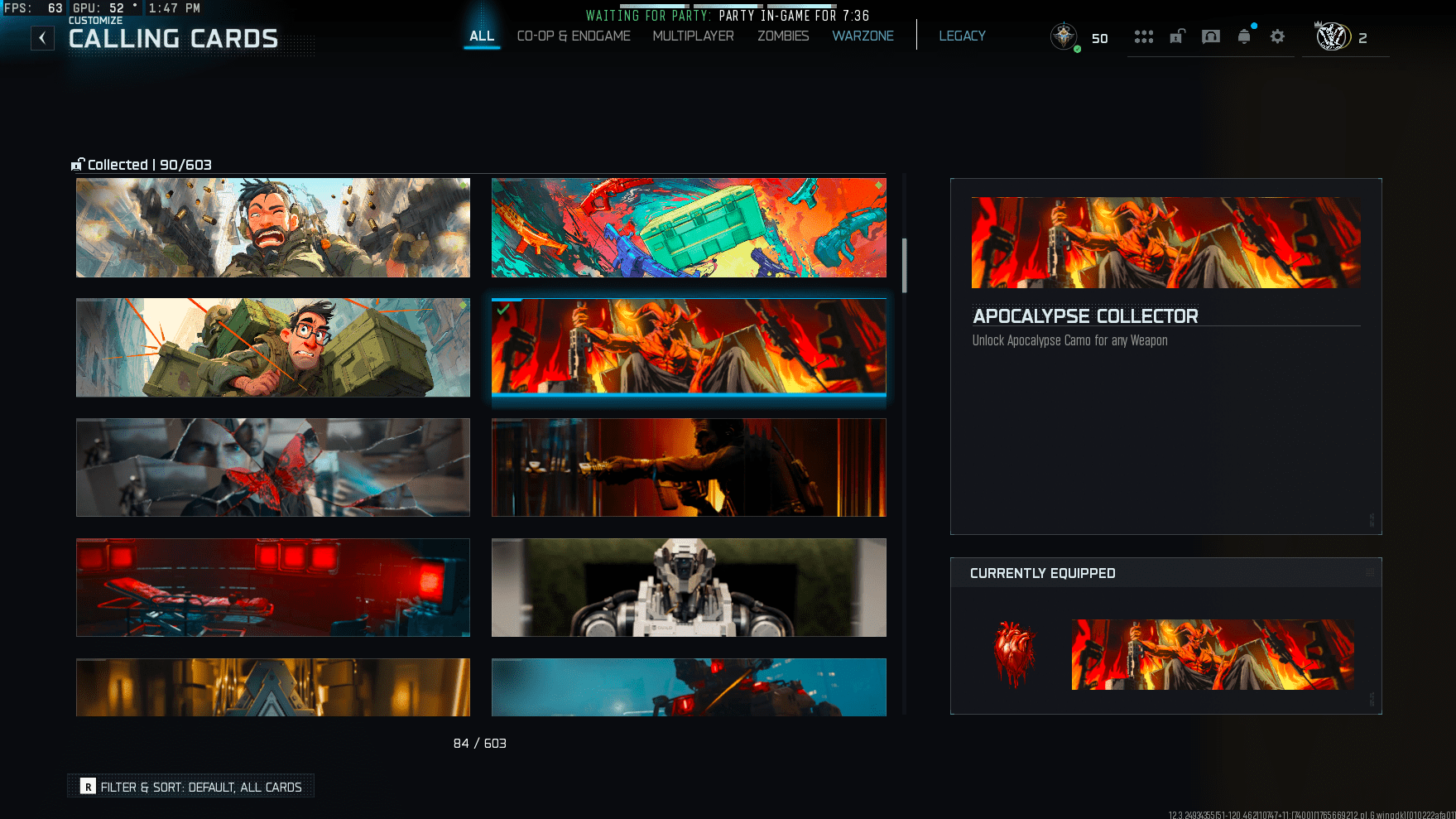Click 'Unlock Apocalypse Camo for any Weapon' text
1456x819 pixels.
coord(1069,340)
